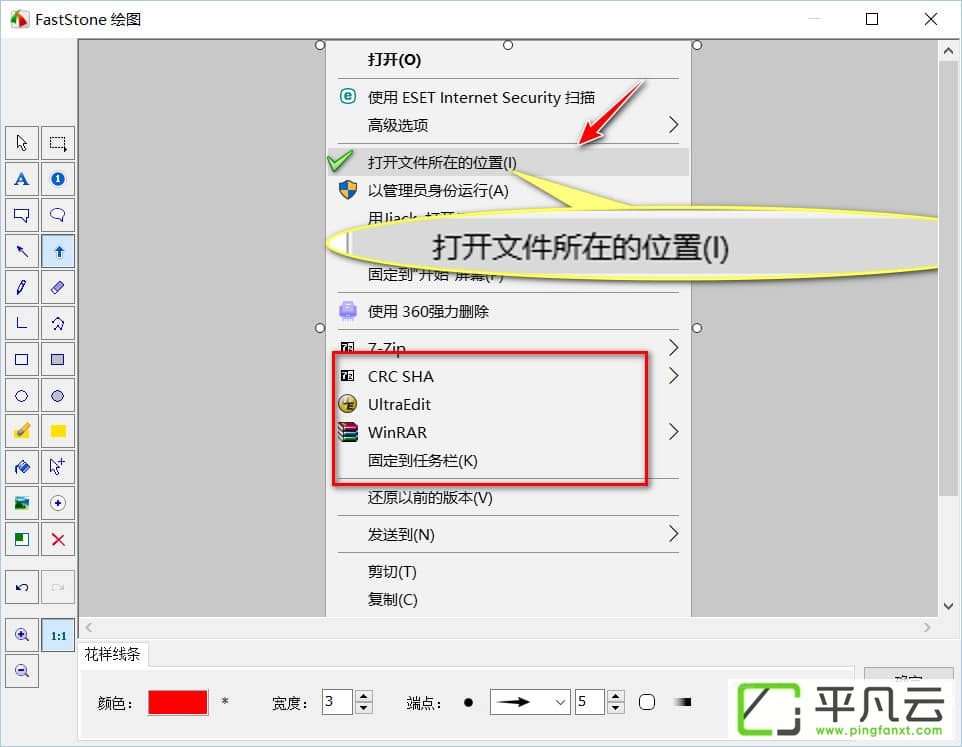Open the arrow endpoint style dropdown

pos(530,702)
